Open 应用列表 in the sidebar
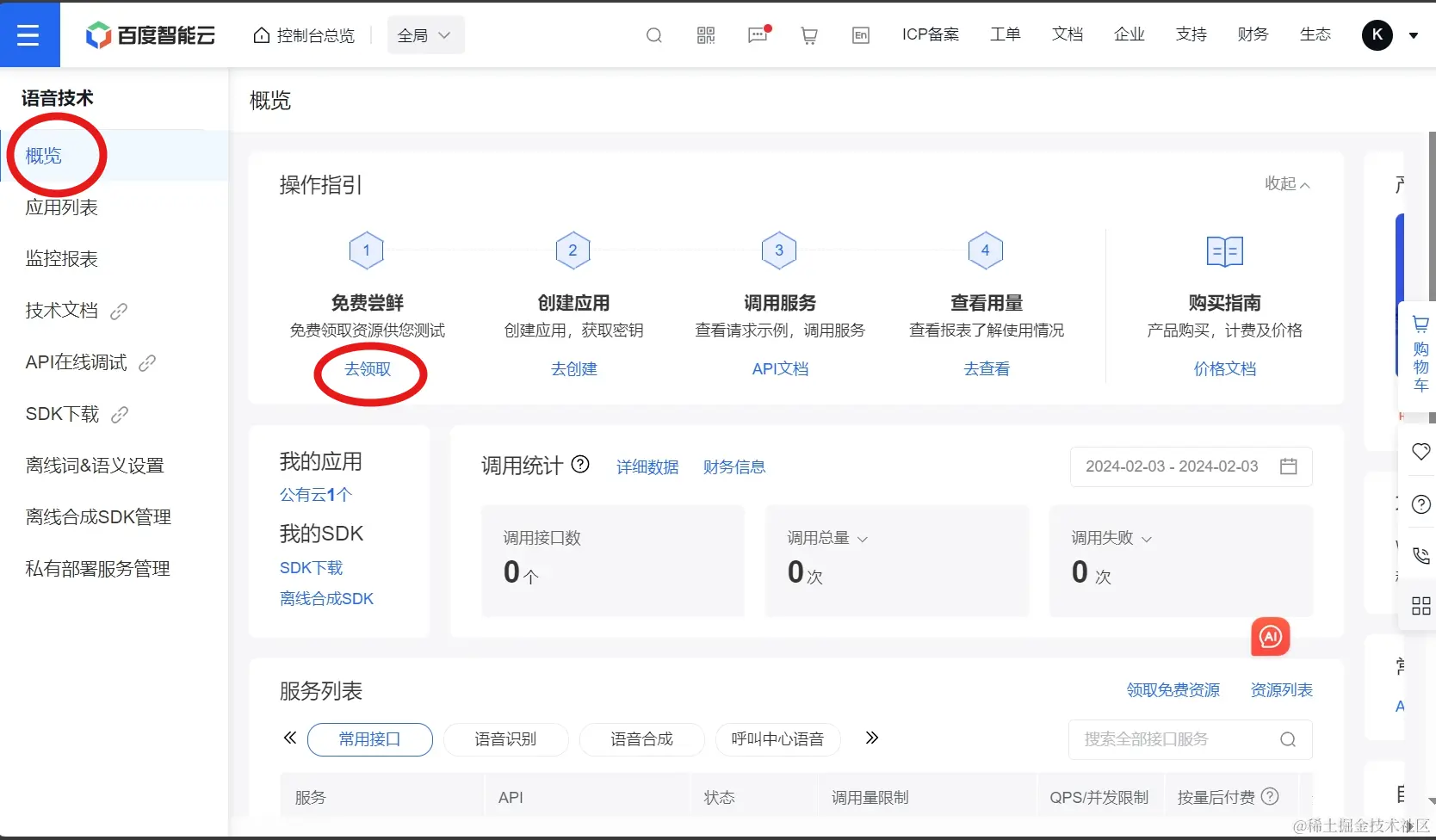This screenshot has width=1436, height=840. point(62,207)
